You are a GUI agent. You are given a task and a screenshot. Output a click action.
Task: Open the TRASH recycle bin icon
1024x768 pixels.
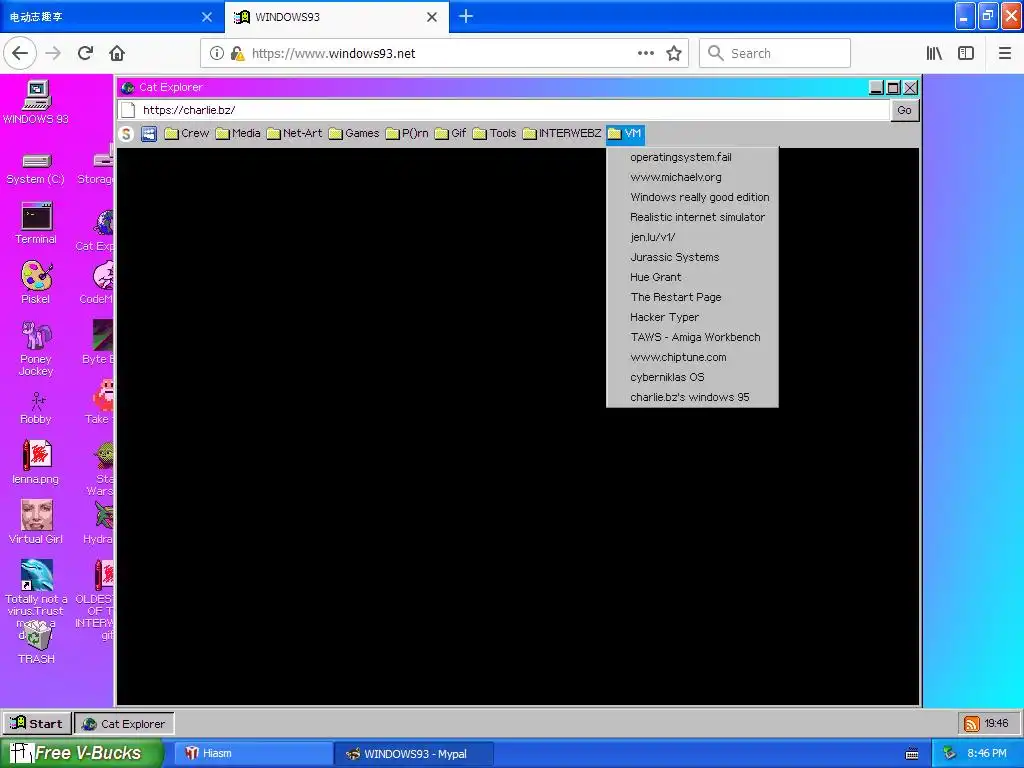point(36,643)
